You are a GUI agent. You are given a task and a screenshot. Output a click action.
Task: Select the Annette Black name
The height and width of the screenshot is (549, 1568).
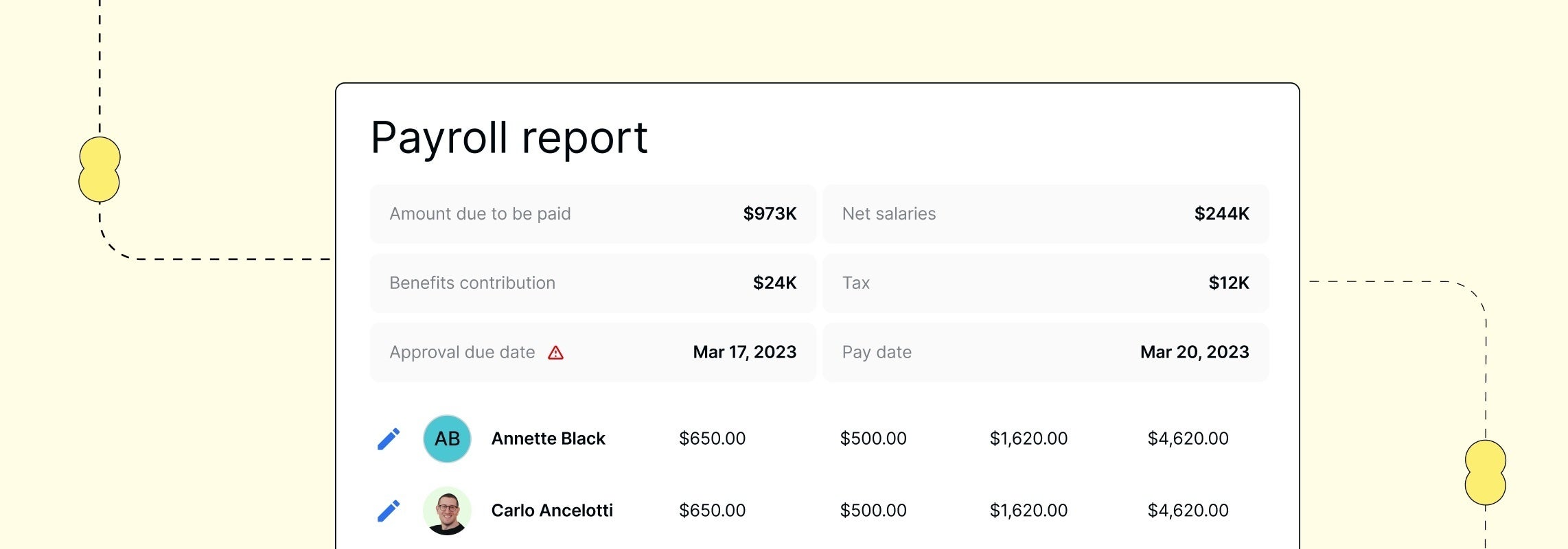548,439
